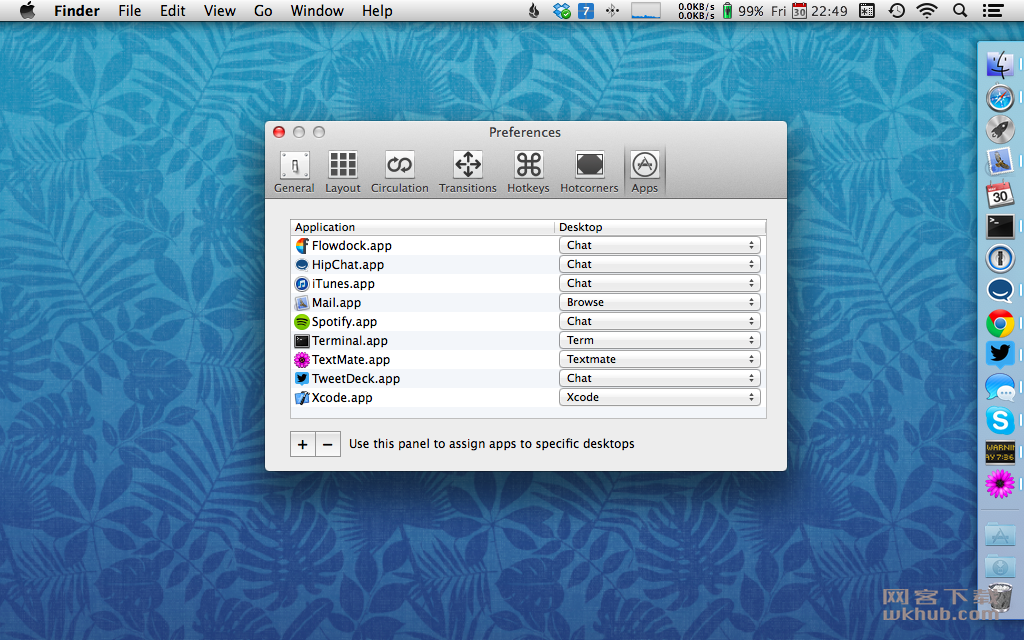The width and height of the screenshot is (1024, 640).
Task: Open the Wi-Fi status menu
Action: click(926, 10)
